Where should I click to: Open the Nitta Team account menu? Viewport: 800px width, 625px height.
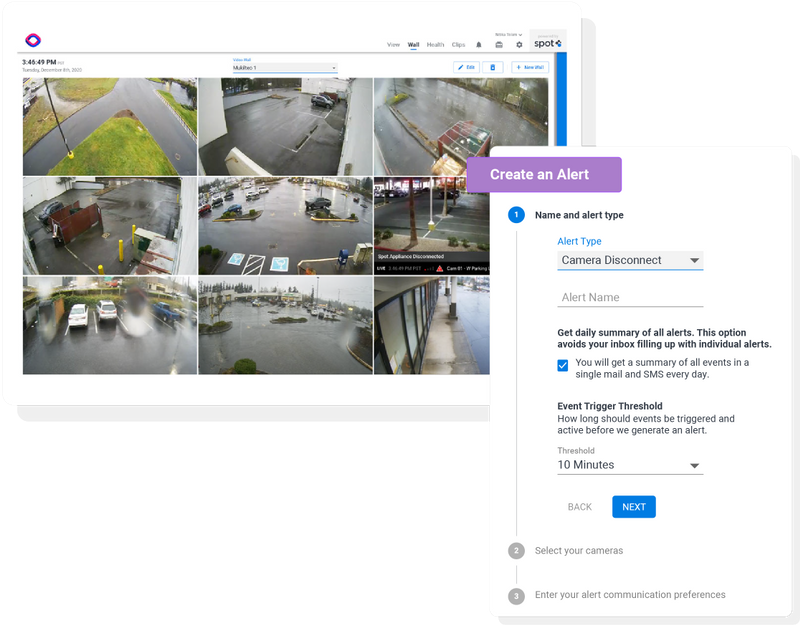(x=507, y=33)
